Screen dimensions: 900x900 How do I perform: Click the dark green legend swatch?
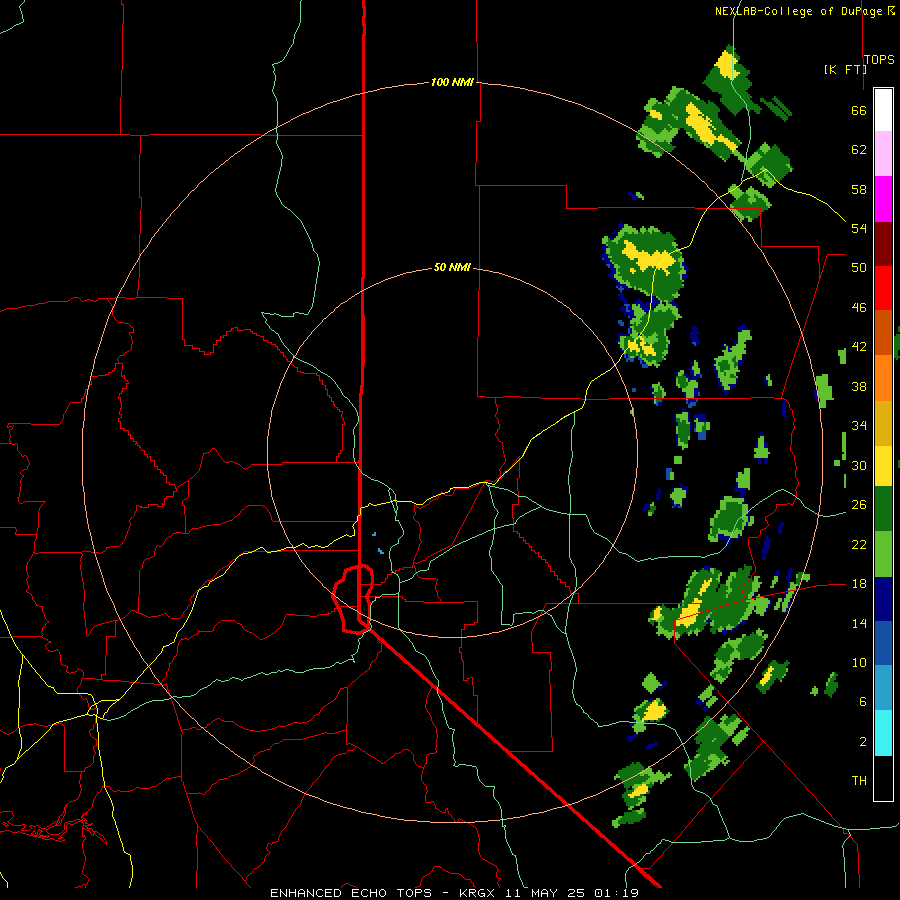coord(883,509)
